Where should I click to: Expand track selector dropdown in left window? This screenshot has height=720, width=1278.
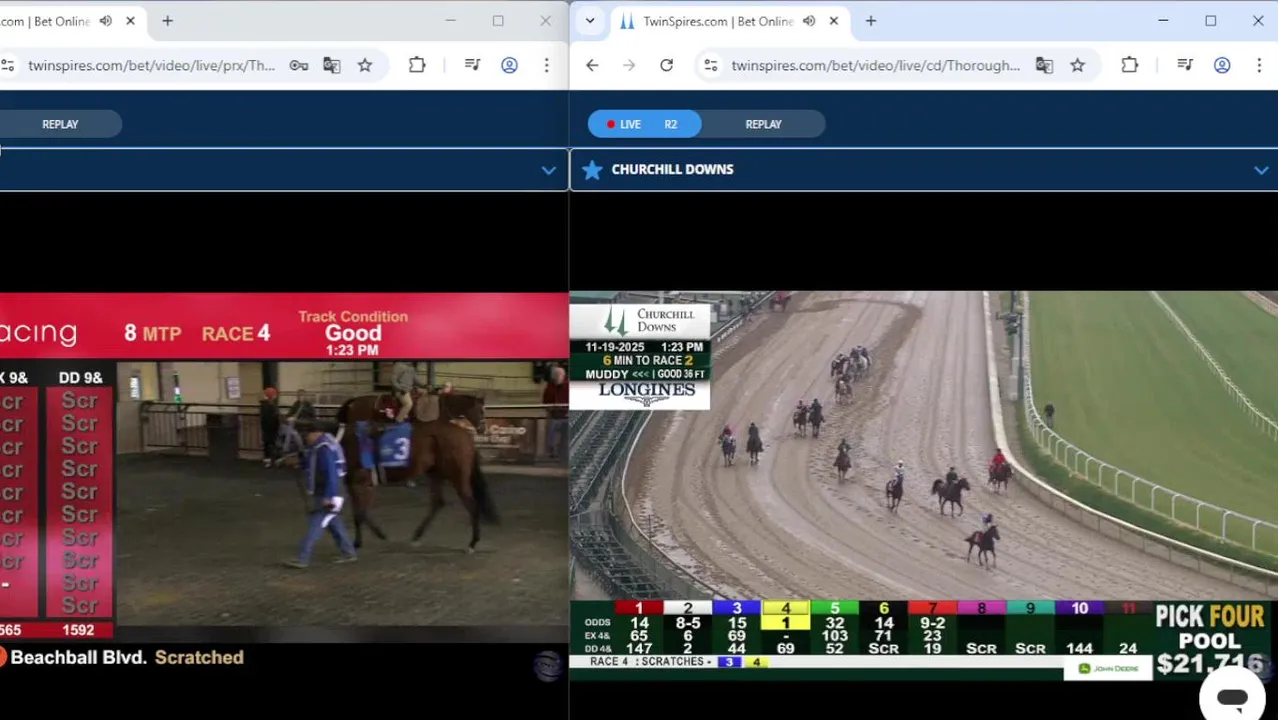coord(548,170)
